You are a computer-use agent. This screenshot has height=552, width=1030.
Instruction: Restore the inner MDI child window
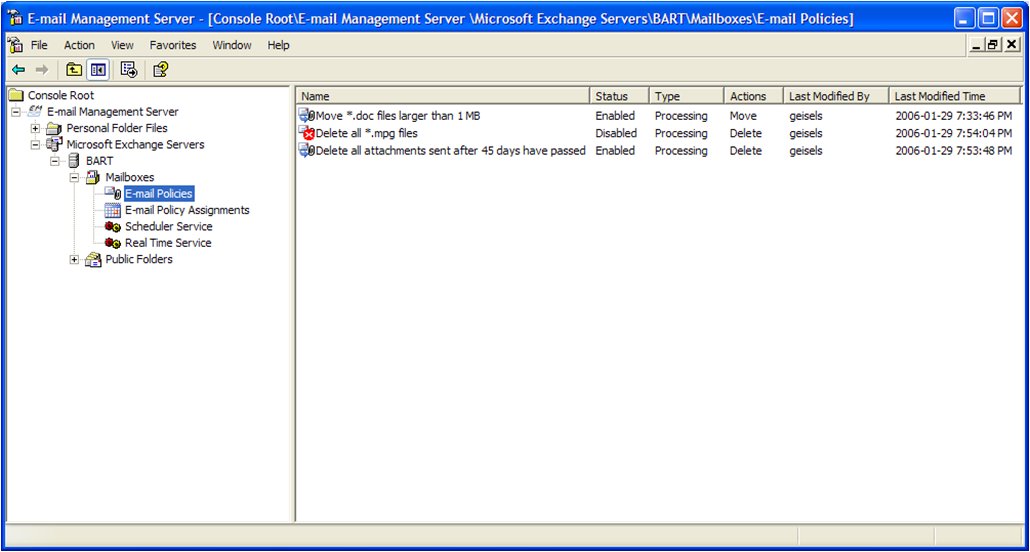point(993,45)
